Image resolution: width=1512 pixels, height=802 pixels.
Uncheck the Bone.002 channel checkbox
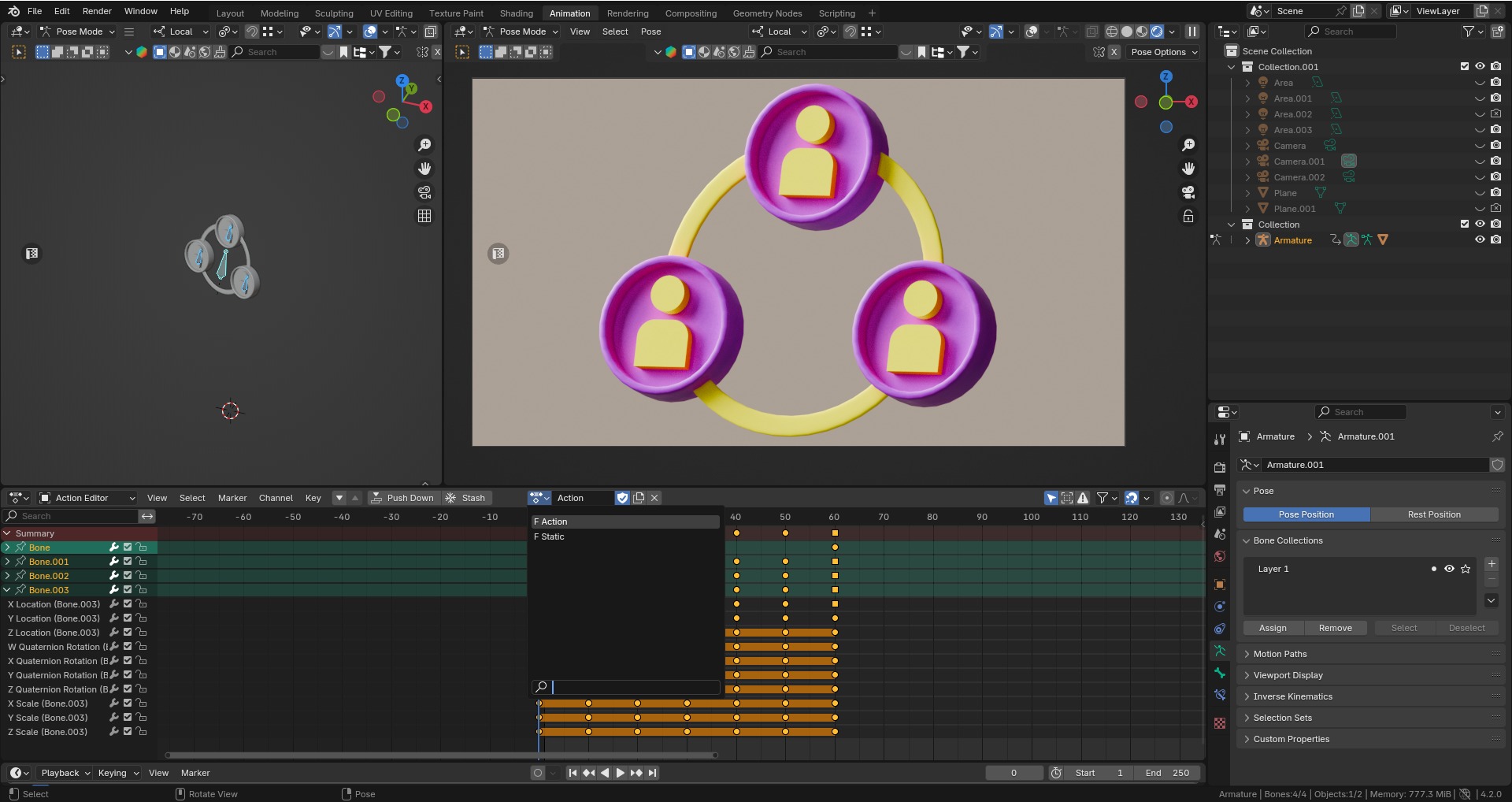click(128, 576)
